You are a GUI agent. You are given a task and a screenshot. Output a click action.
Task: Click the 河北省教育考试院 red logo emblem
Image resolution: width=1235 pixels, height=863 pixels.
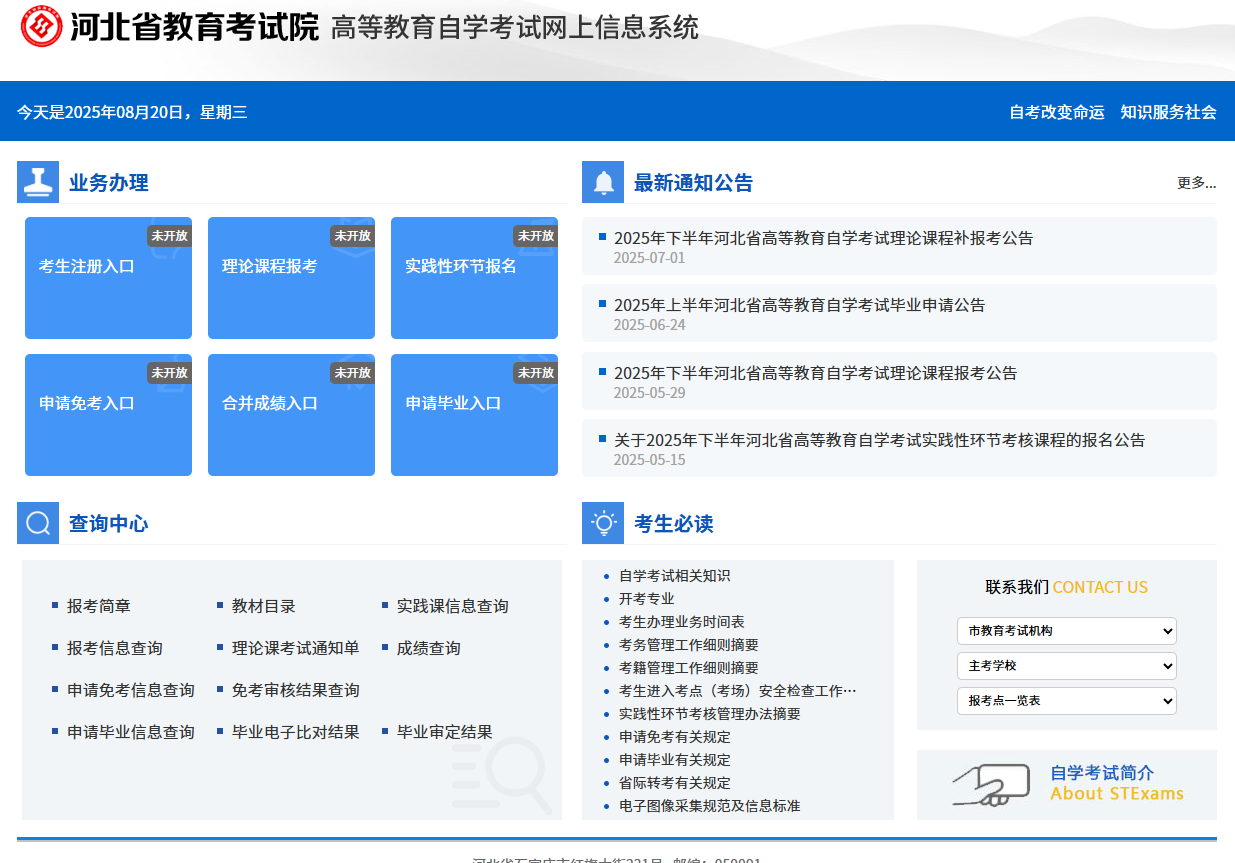pyautogui.click(x=42, y=27)
